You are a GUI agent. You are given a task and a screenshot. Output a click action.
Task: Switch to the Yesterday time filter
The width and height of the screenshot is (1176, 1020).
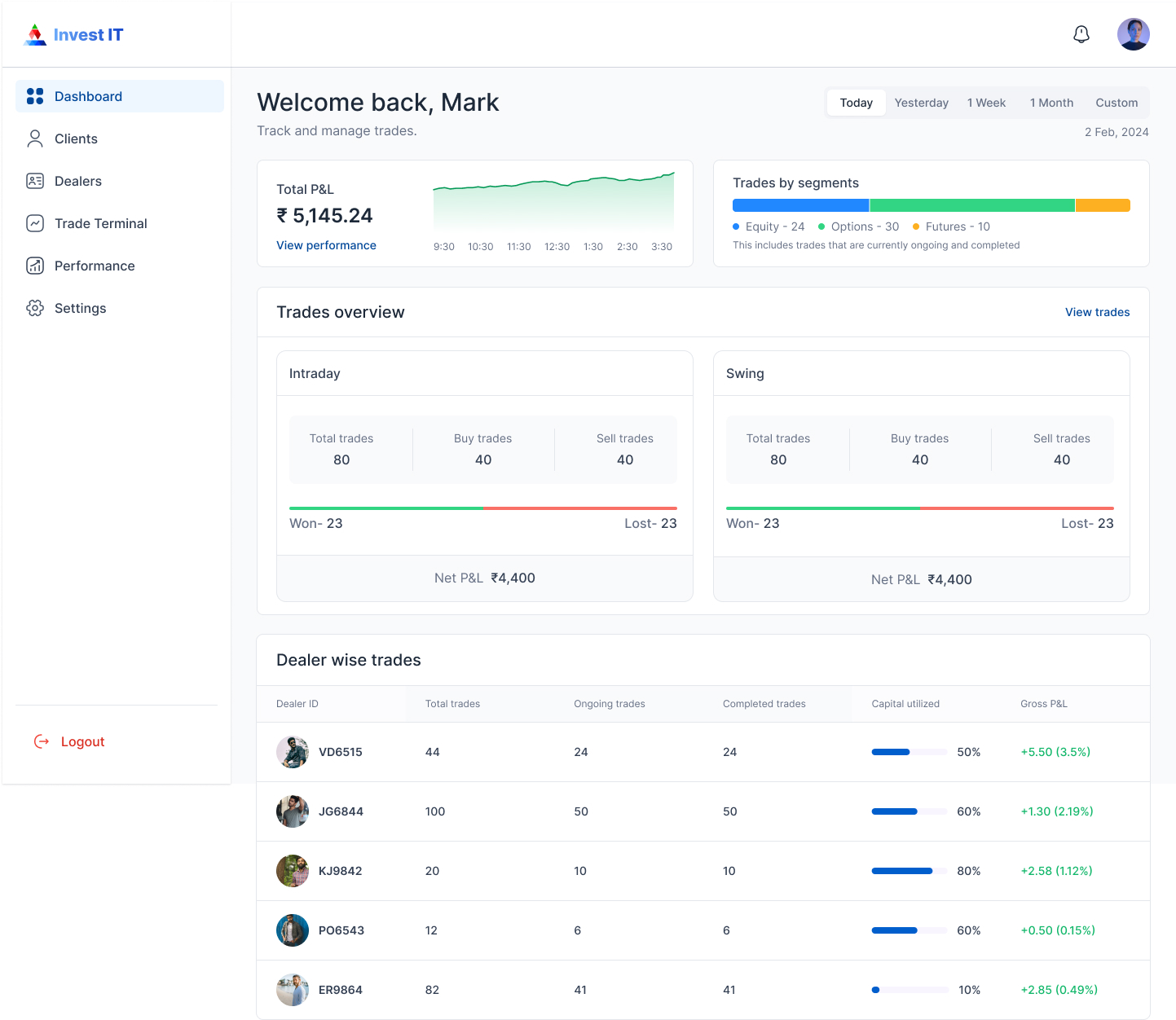click(921, 103)
